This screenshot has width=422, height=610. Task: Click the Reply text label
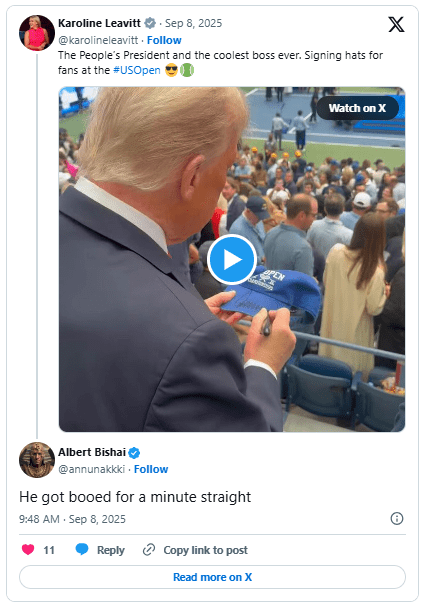pos(111,550)
